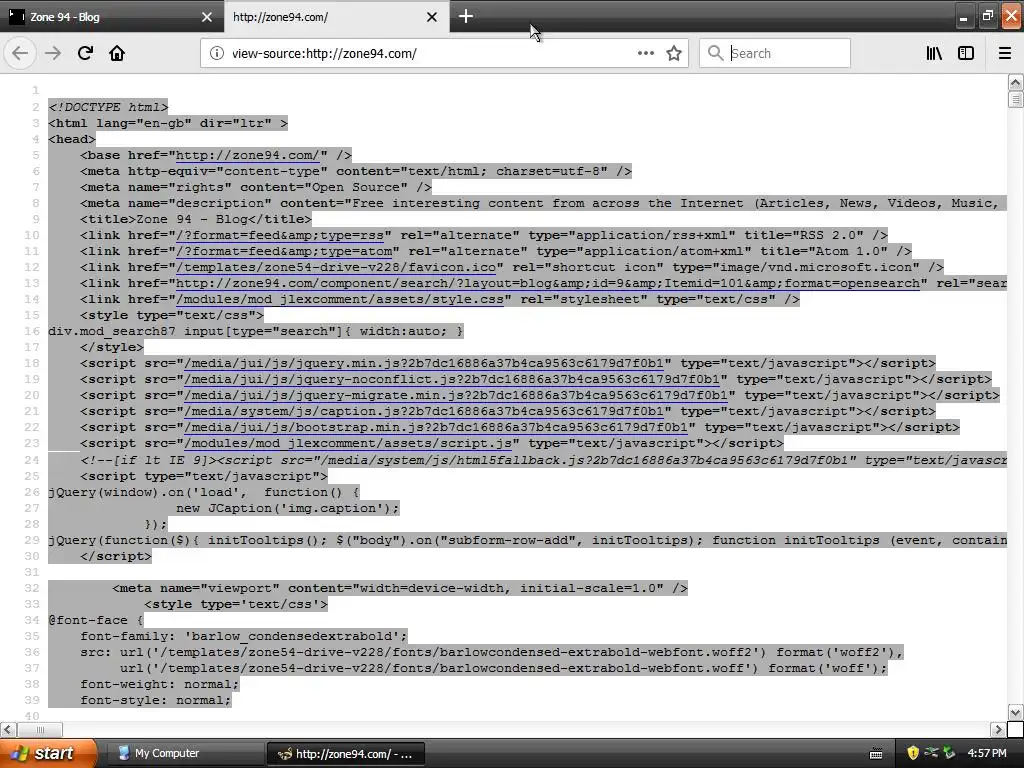Viewport: 1024px width, 768px height.
Task: Open the Windows start menu
Action: pos(48,754)
